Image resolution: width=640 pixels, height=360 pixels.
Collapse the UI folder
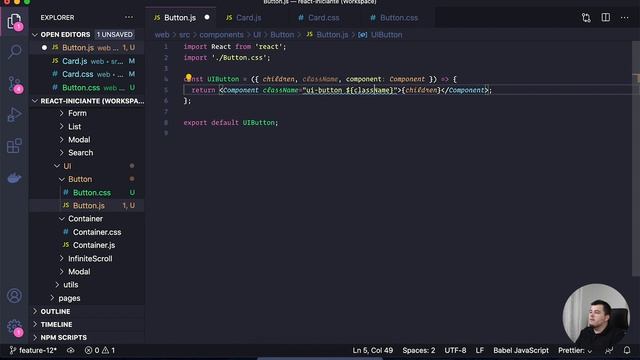(67, 166)
